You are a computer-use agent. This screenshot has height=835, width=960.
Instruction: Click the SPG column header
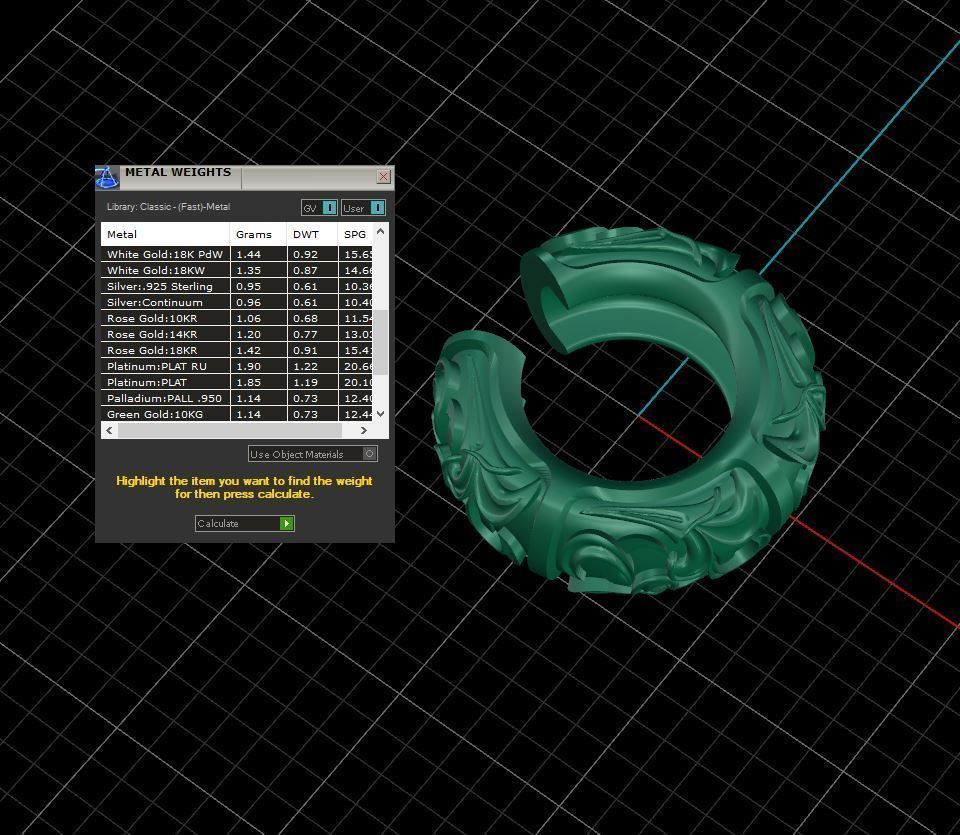354,233
